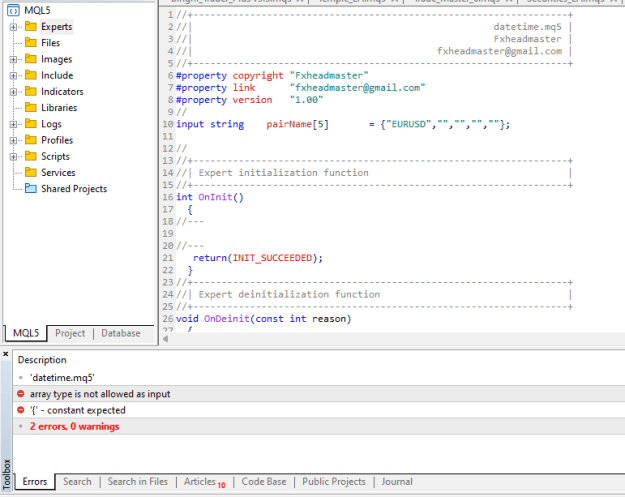
Task: Switch to the Project navigator tab
Action: (70, 333)
